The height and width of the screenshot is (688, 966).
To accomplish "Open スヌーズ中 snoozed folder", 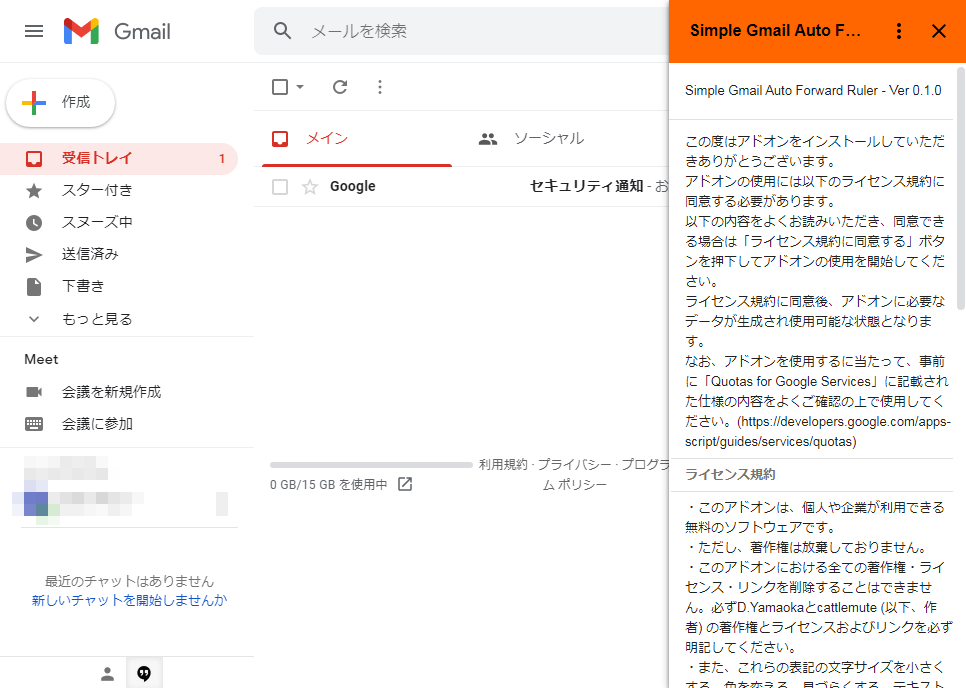I will [119, 222].
